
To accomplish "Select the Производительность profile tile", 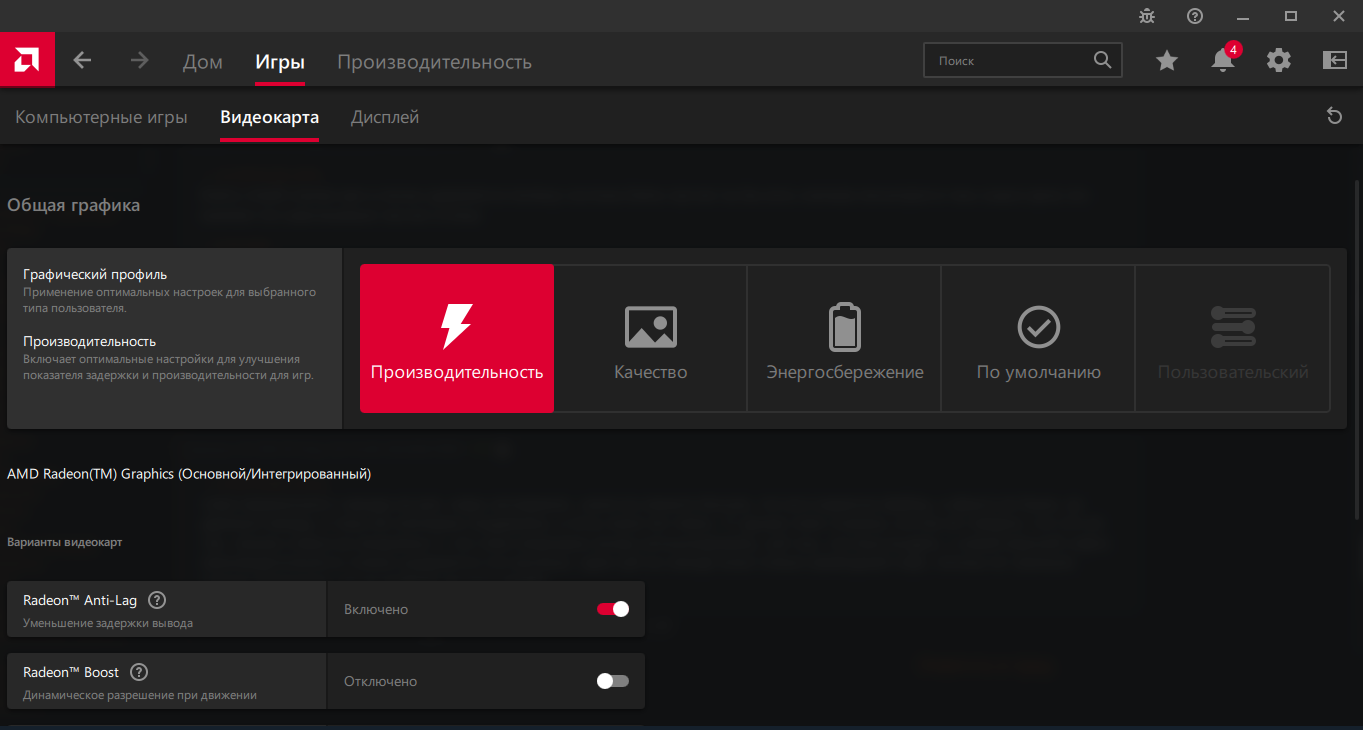I will (x=457, y=338).
